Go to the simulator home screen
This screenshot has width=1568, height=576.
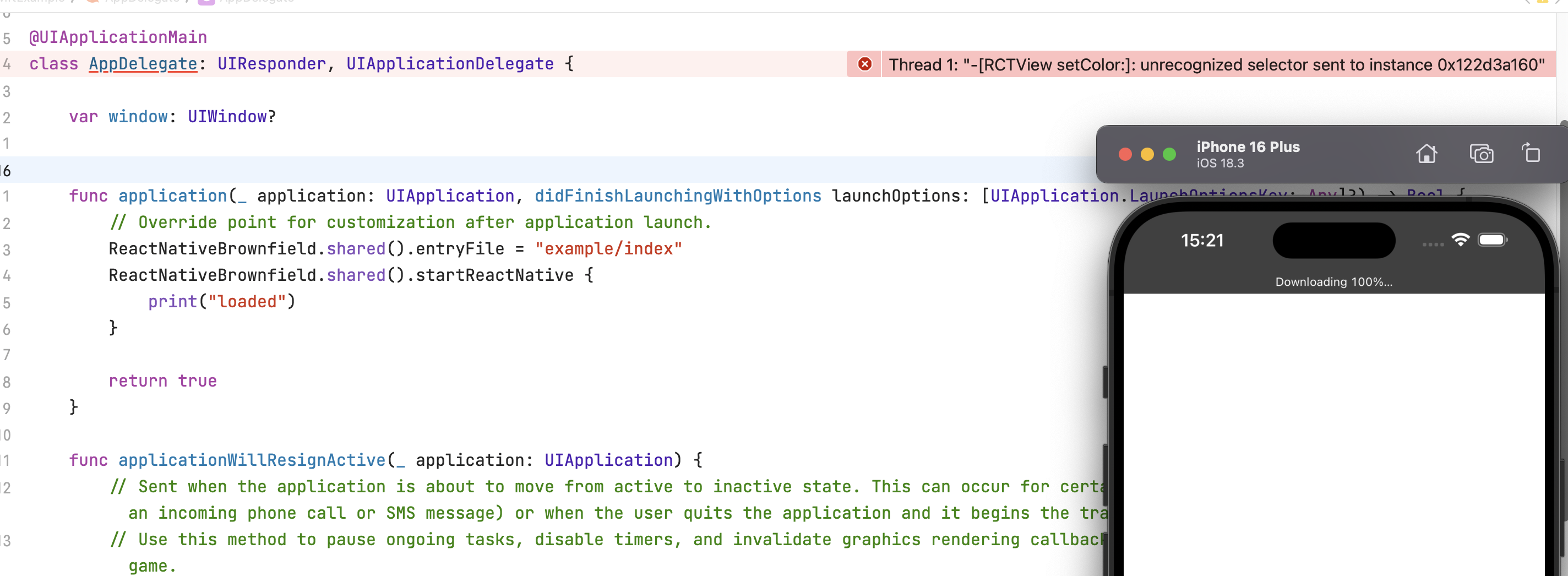click(1426, 154)
